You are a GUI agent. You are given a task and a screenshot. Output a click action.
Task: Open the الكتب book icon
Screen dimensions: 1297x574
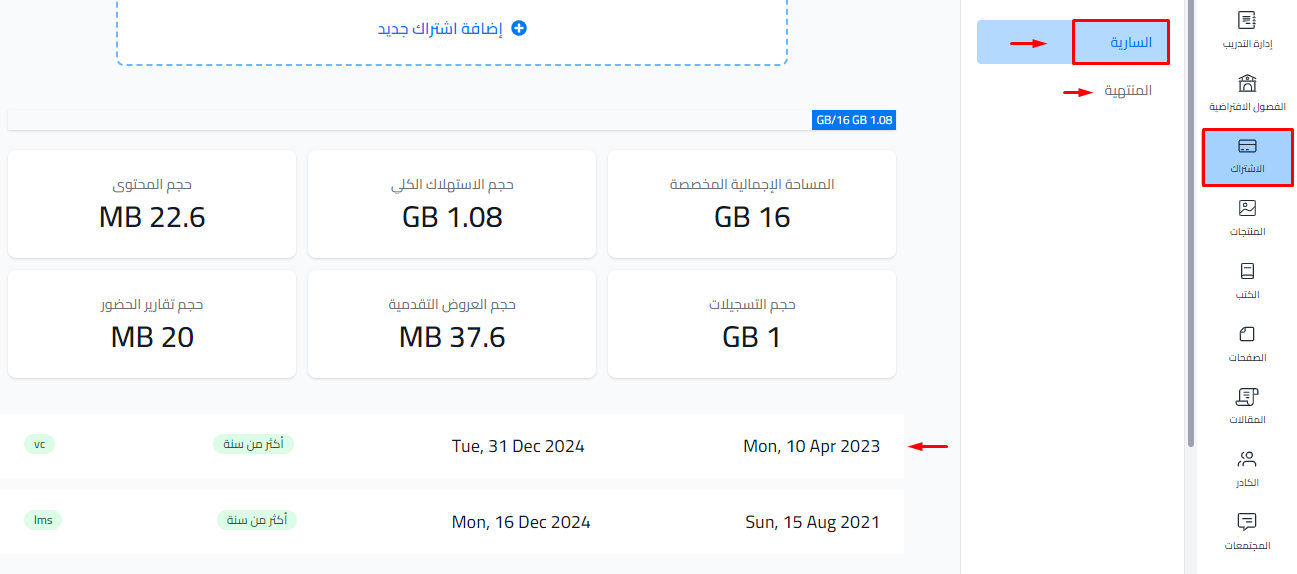[1246, 271]
